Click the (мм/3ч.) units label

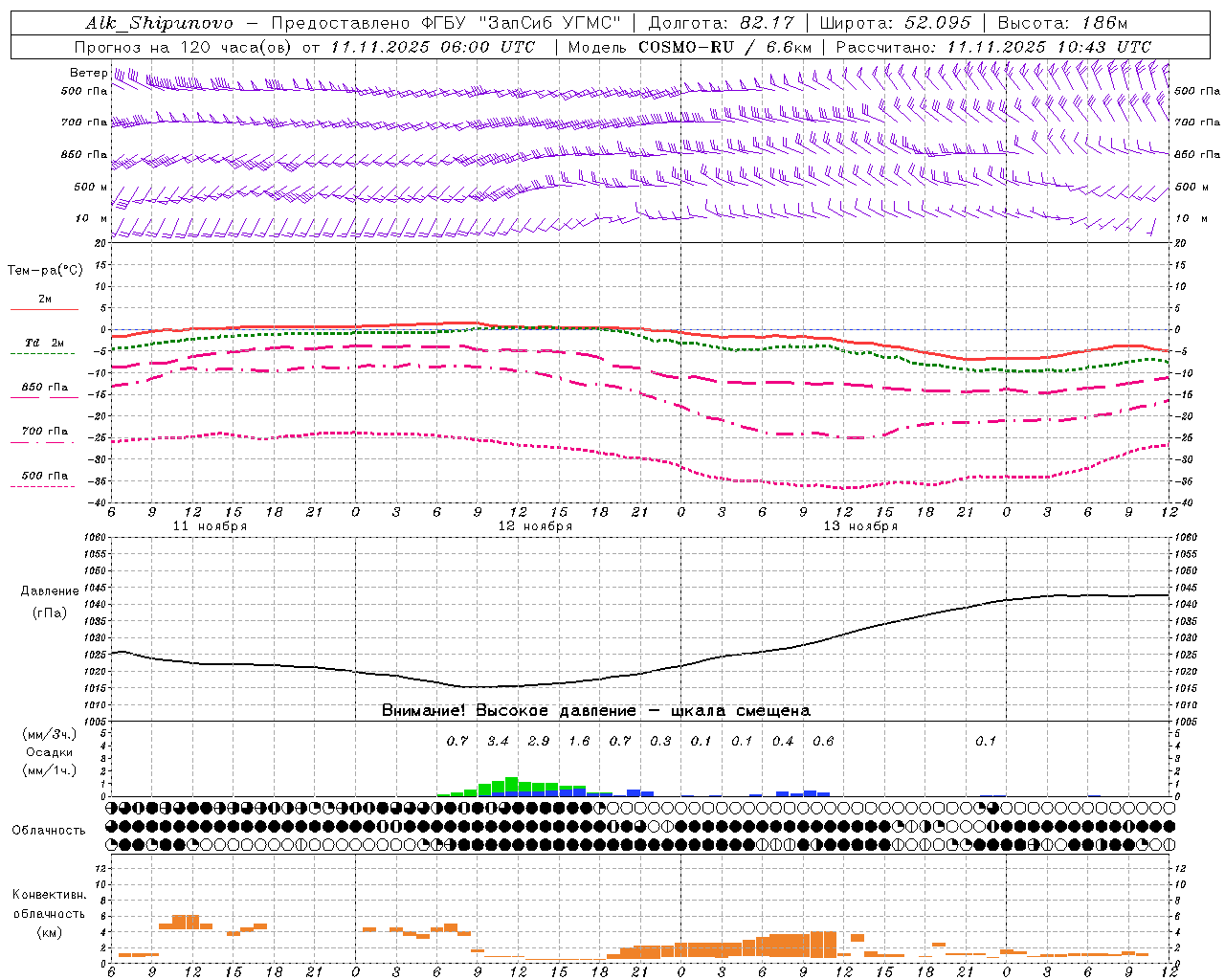50,734
